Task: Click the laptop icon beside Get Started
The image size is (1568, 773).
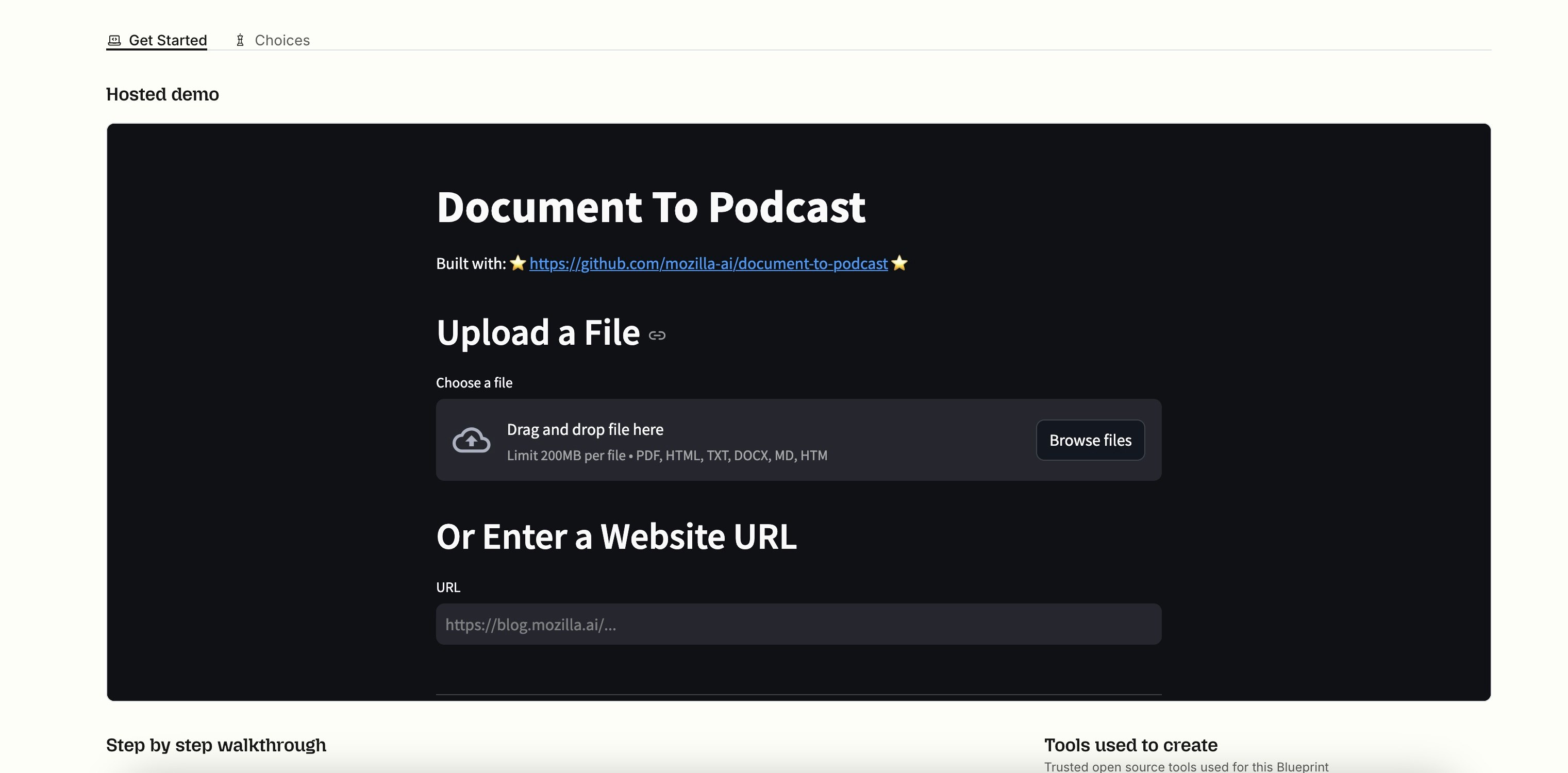Action: coord(114,40)
